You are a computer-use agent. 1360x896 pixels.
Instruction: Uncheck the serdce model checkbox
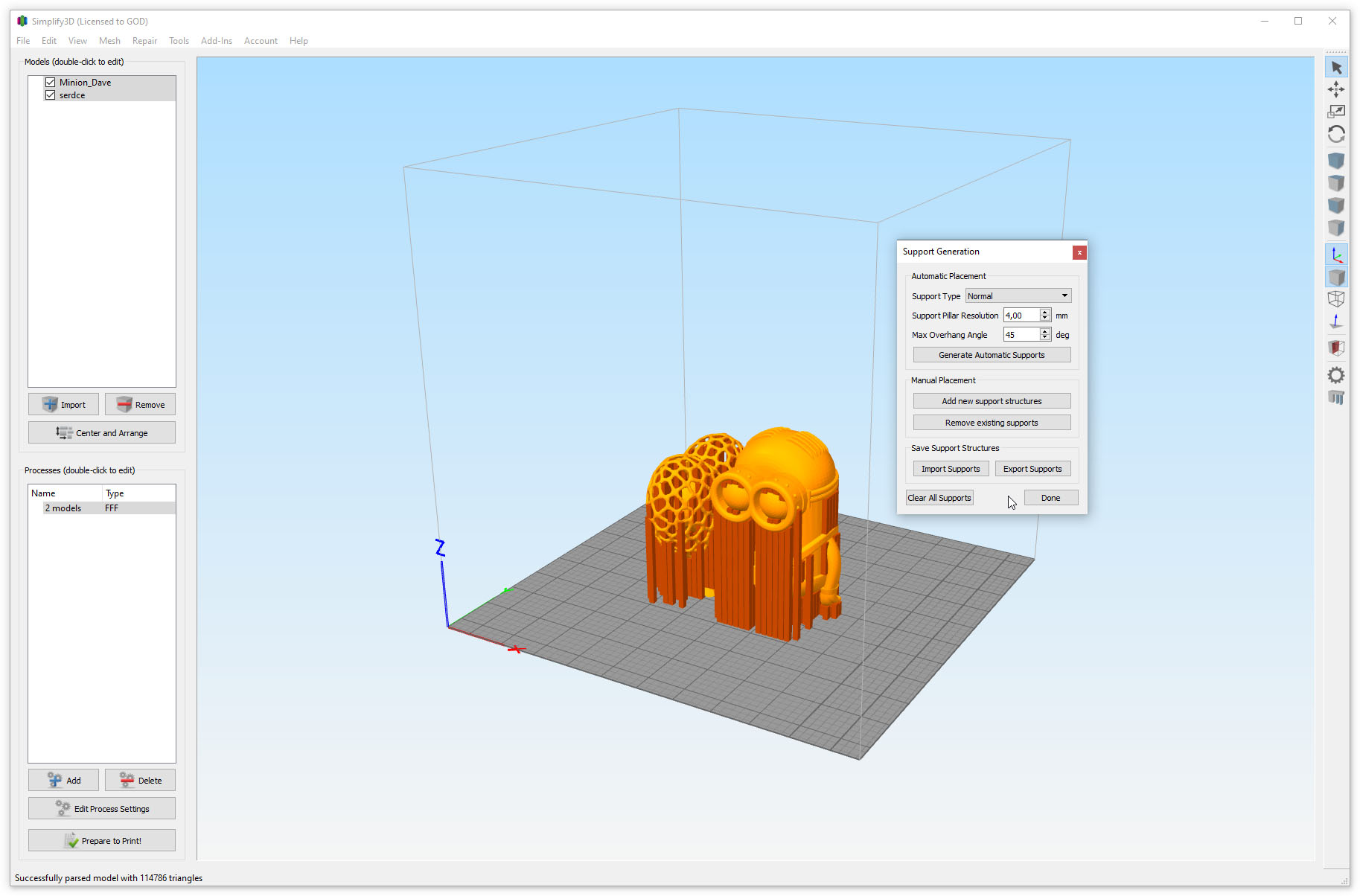coord(50,95)
